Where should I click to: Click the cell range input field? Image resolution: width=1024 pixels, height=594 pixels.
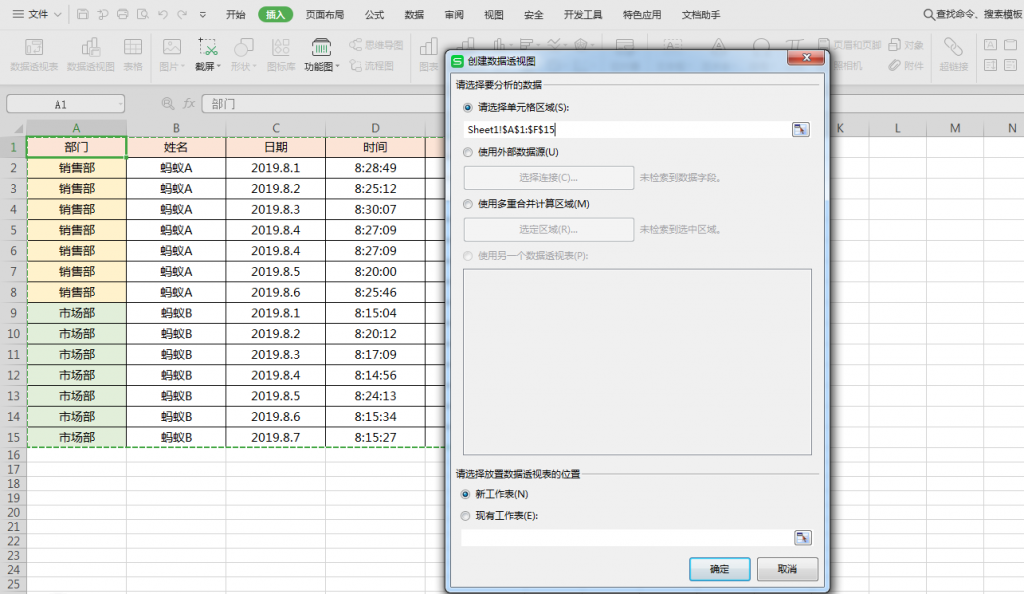tap(625, 129)
